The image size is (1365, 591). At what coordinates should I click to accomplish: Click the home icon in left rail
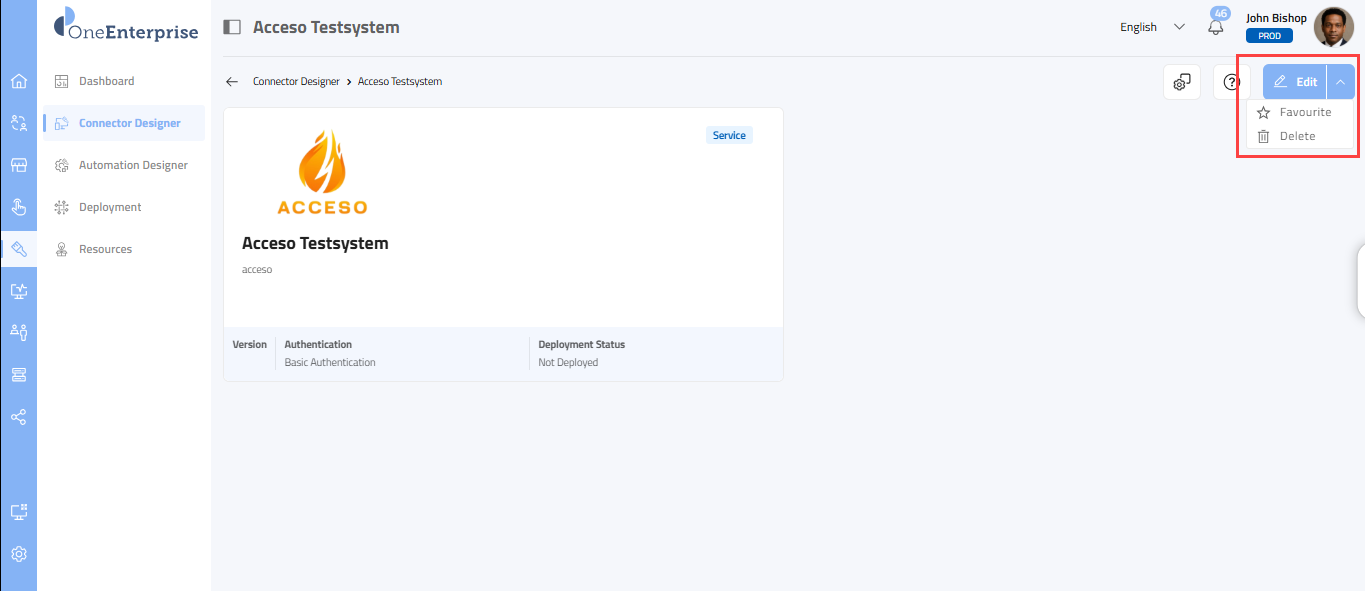(18, 81)
